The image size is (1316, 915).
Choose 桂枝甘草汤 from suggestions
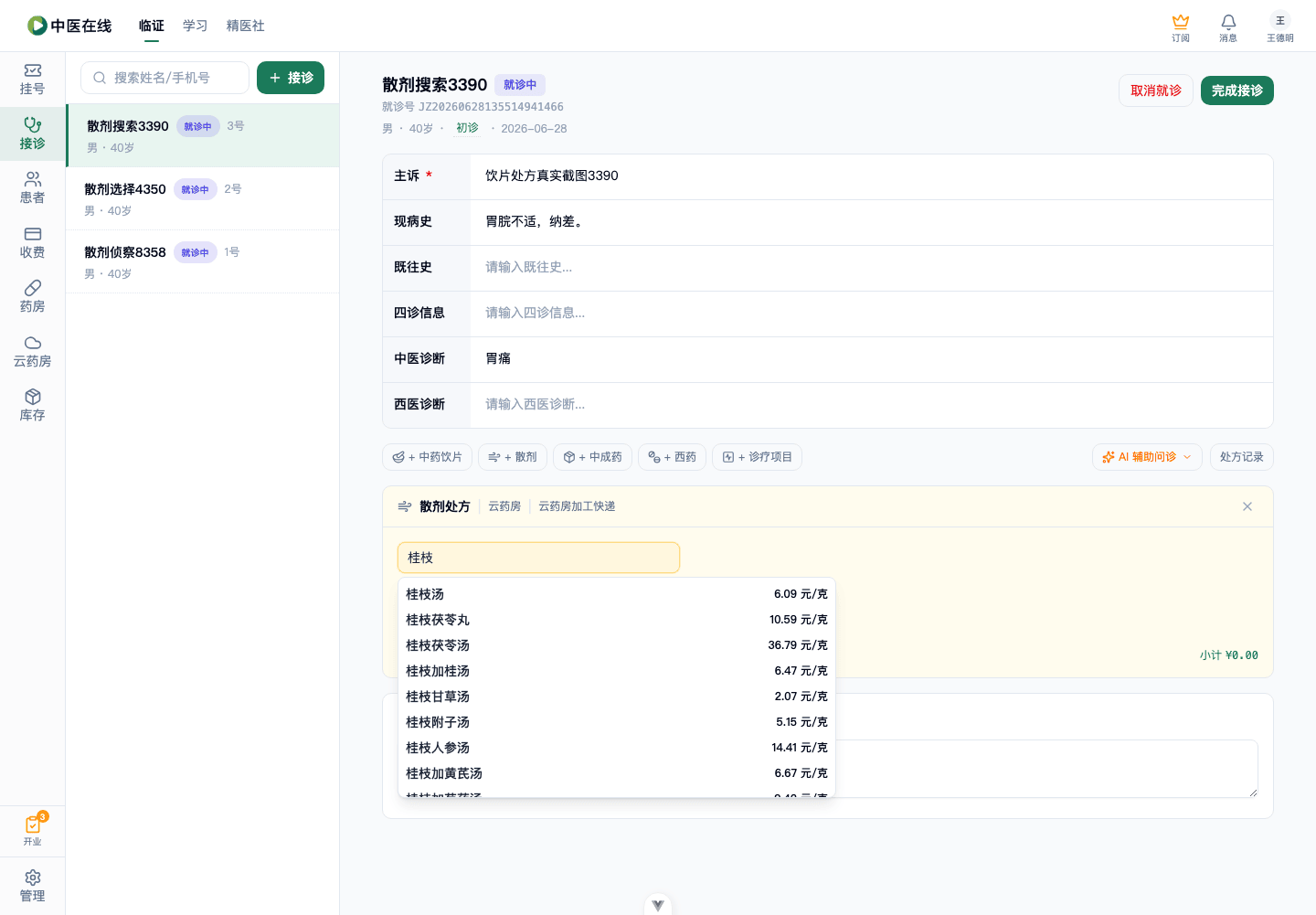(617, 697)
